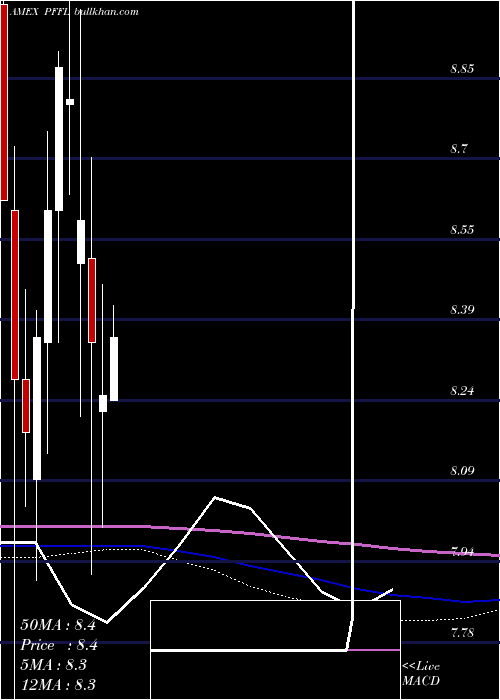500x700 pixels.
Task: Click the 50MA : 8.4 legend text
Action: pos(58,625)
